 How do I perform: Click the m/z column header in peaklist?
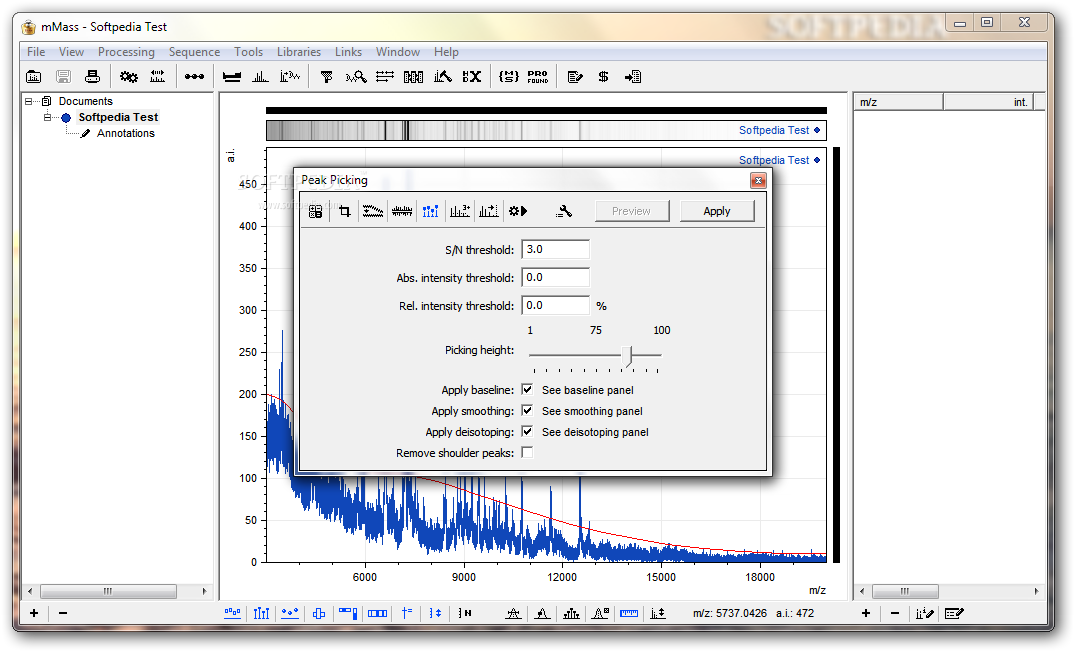(898, 102)
